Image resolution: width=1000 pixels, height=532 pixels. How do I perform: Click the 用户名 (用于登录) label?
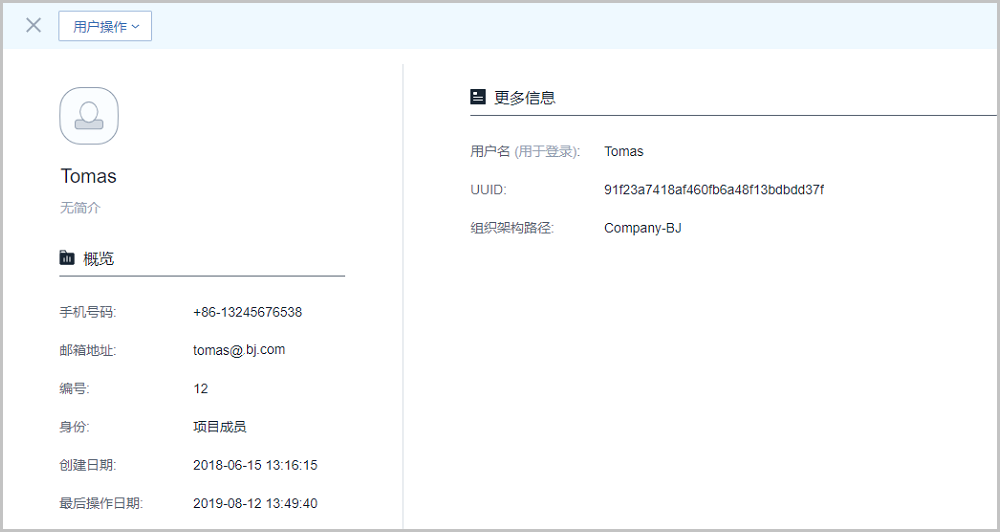(525, 152)
